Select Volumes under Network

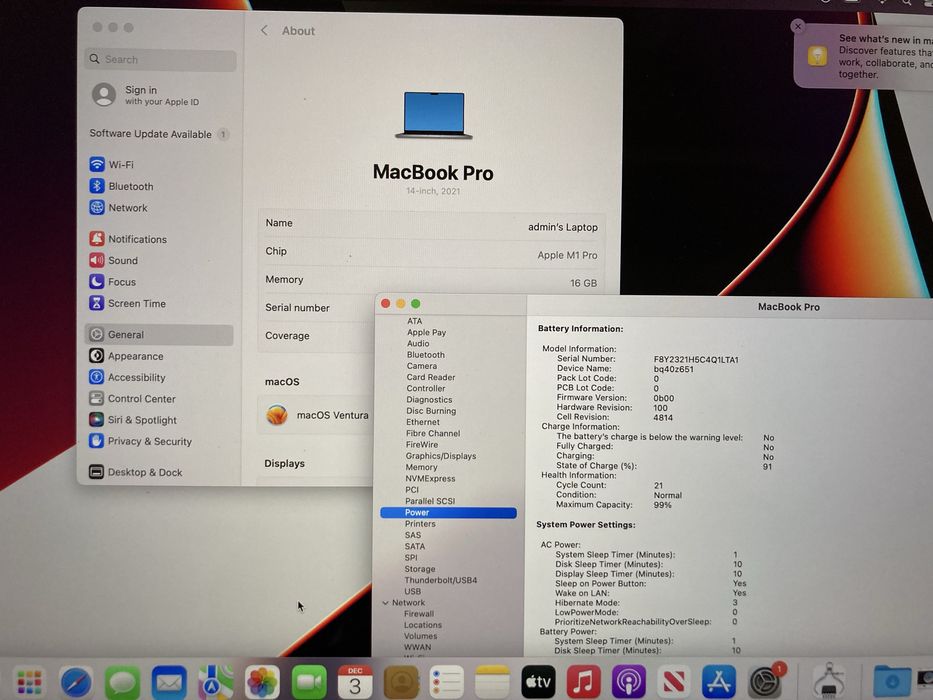click(x=420, y=636)
